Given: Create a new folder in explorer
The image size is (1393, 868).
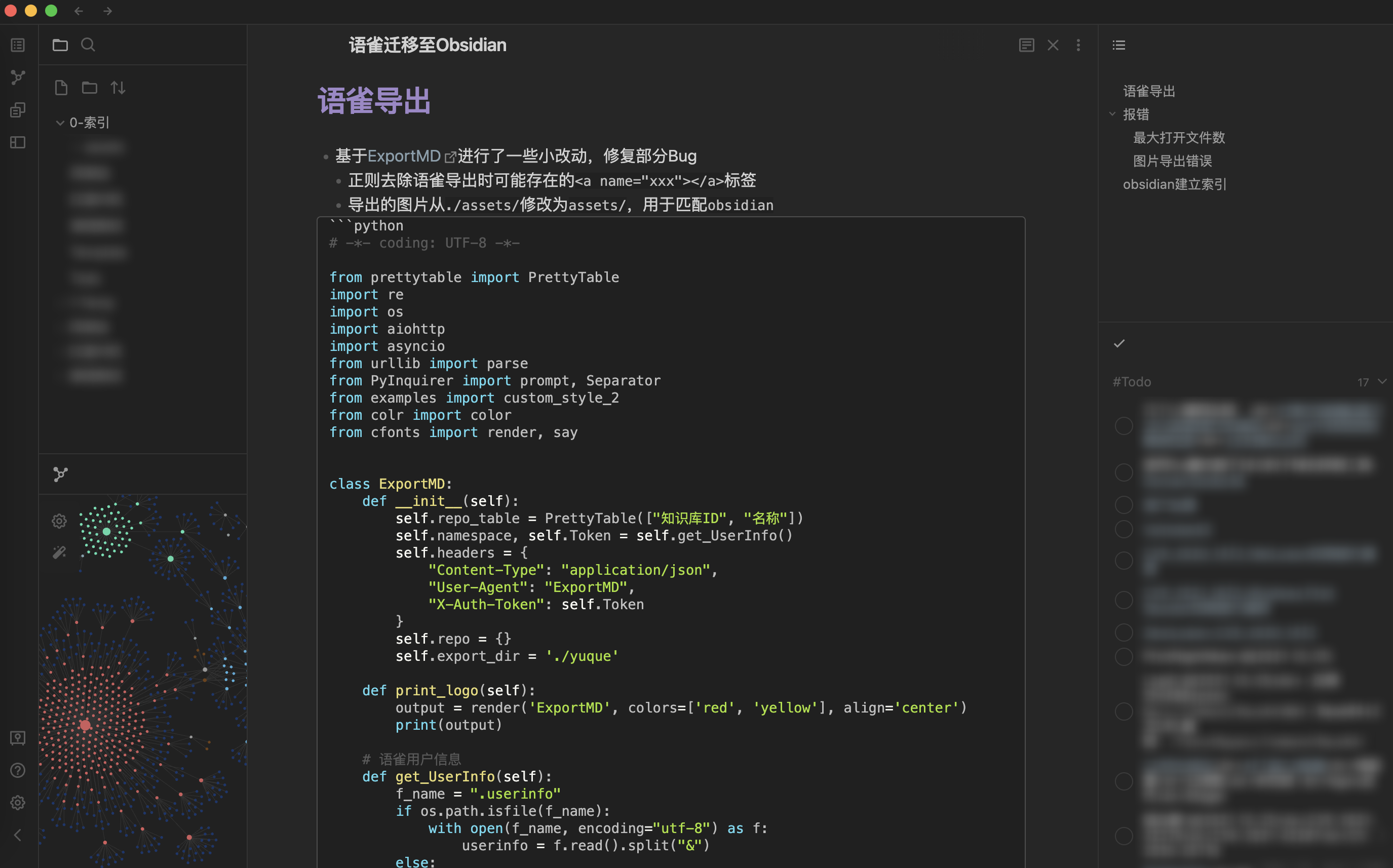Looking at the screenshot, I should point(90,88).
